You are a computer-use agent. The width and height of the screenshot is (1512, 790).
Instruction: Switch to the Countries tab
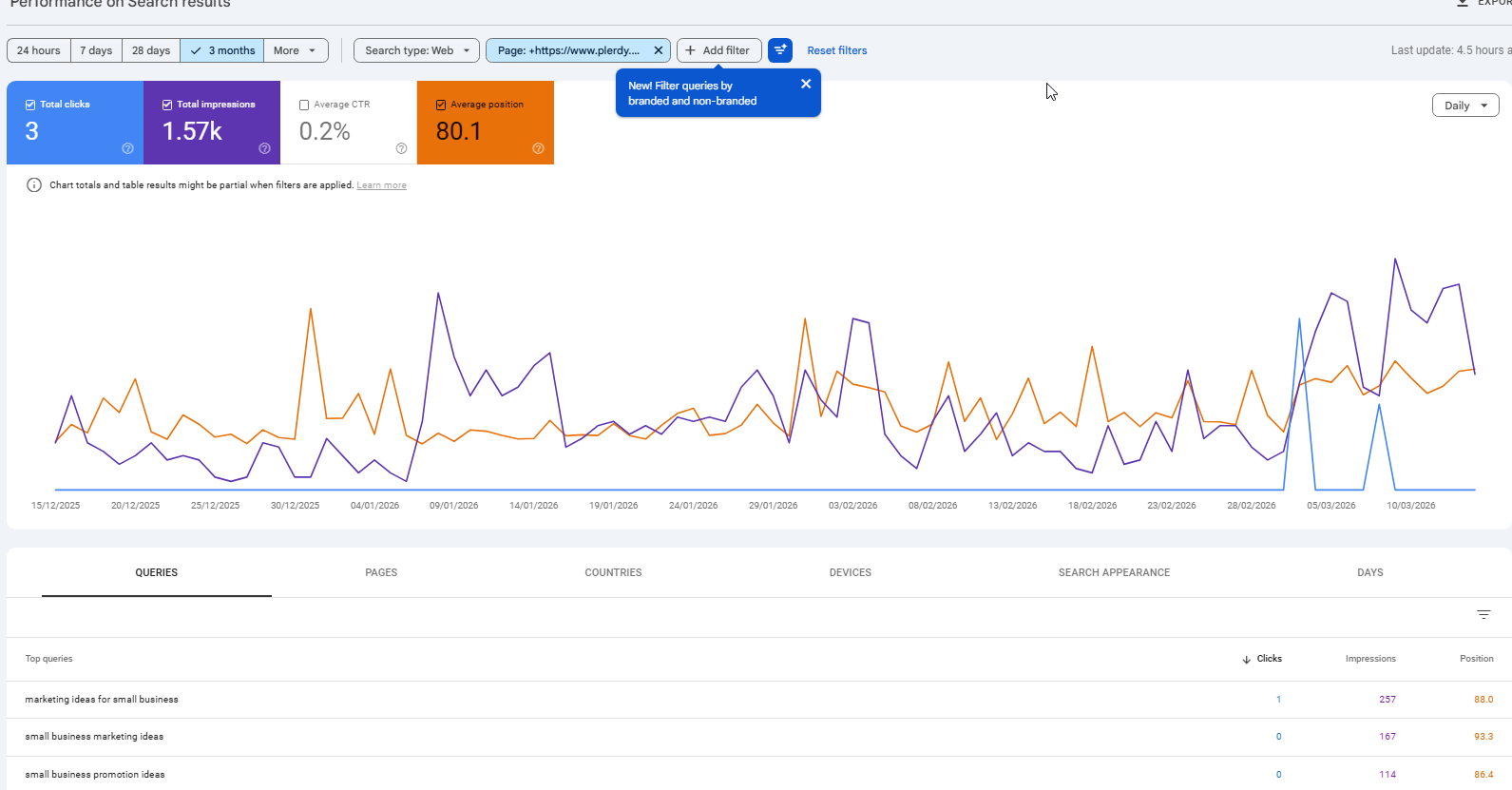pyautogui.click(x=613, y=572)
